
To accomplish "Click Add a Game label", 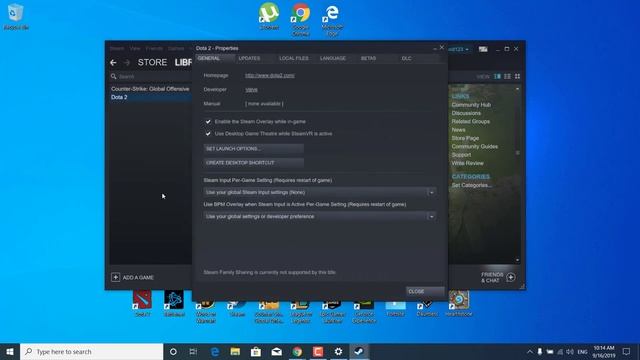I will point(138,278).
